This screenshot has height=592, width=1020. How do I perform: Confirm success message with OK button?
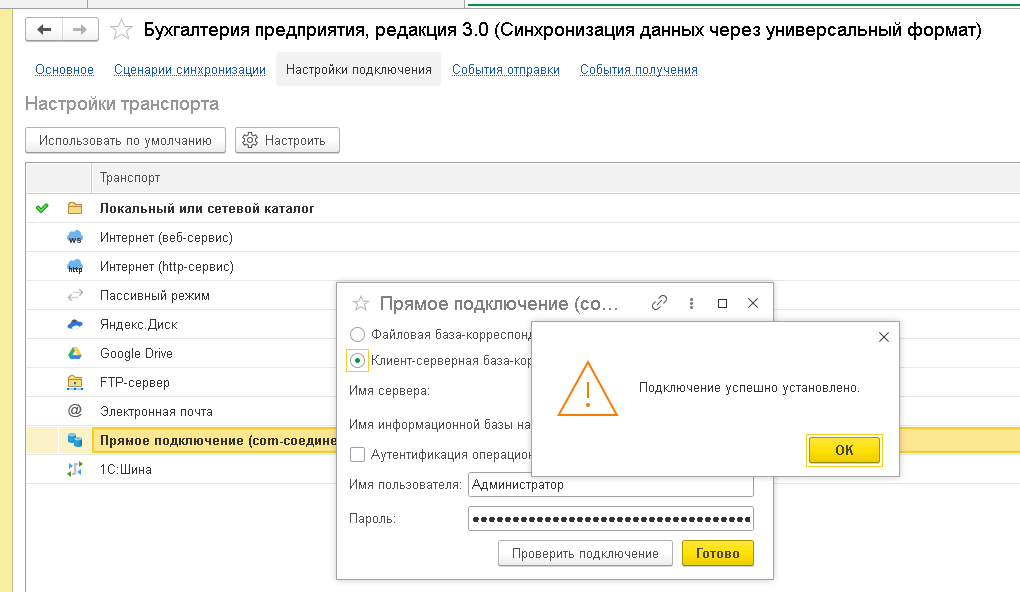[x=844, y=450]
